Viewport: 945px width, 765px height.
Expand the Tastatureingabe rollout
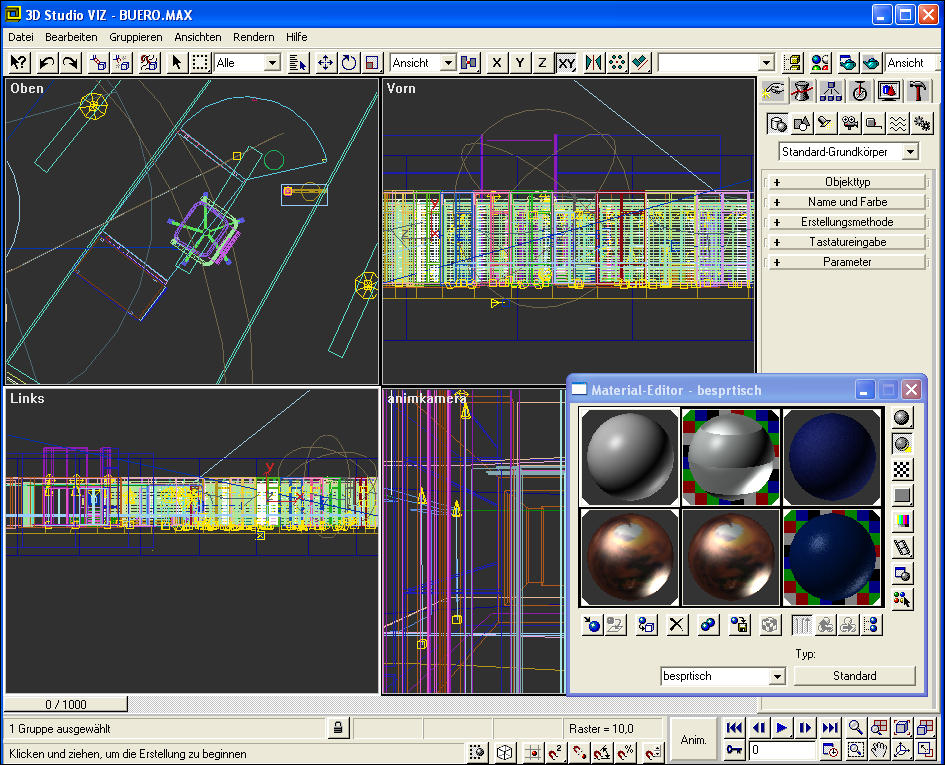[847, 242]
